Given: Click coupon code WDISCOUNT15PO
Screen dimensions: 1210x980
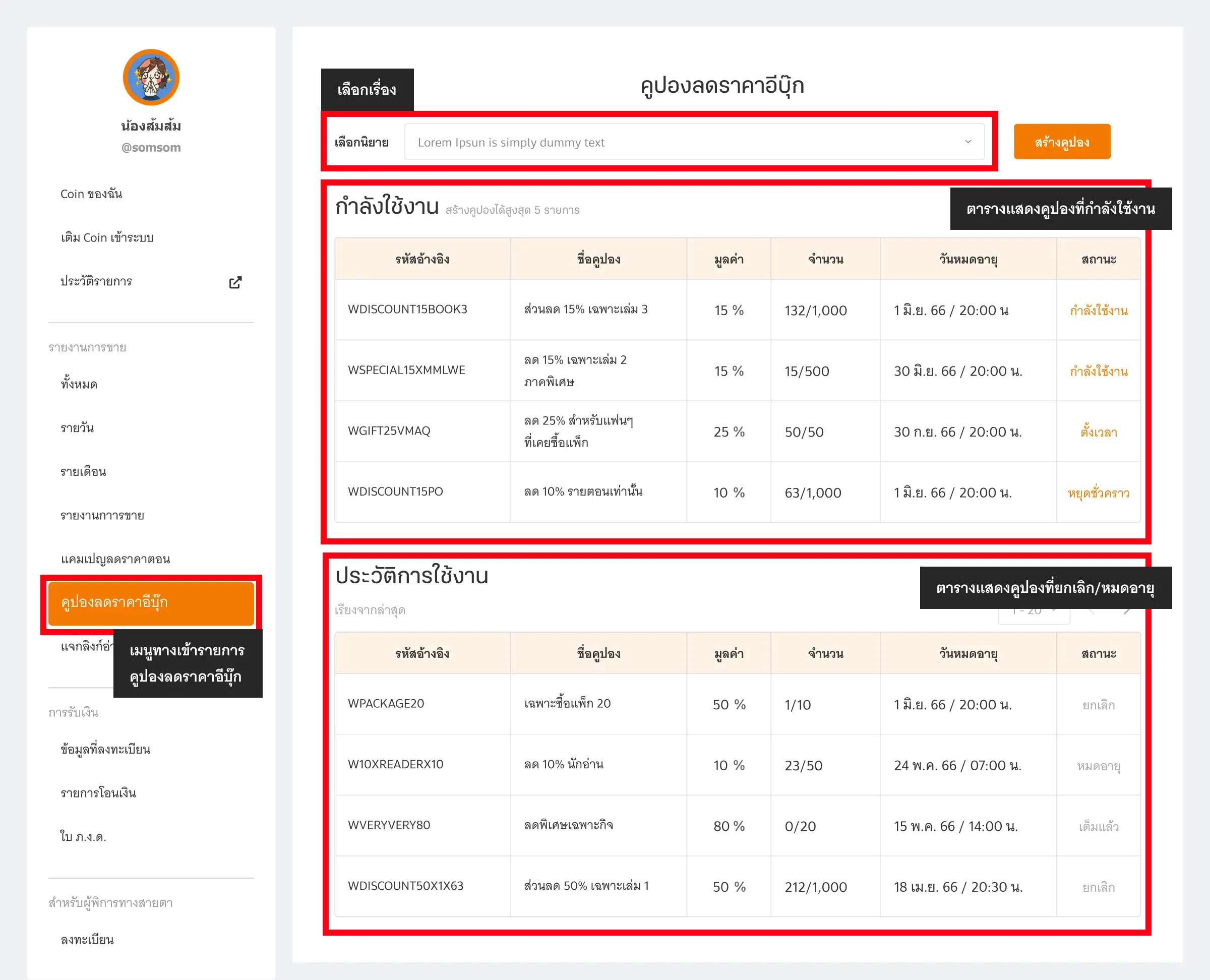Looking at the screenshot, I should click(395, 492).
